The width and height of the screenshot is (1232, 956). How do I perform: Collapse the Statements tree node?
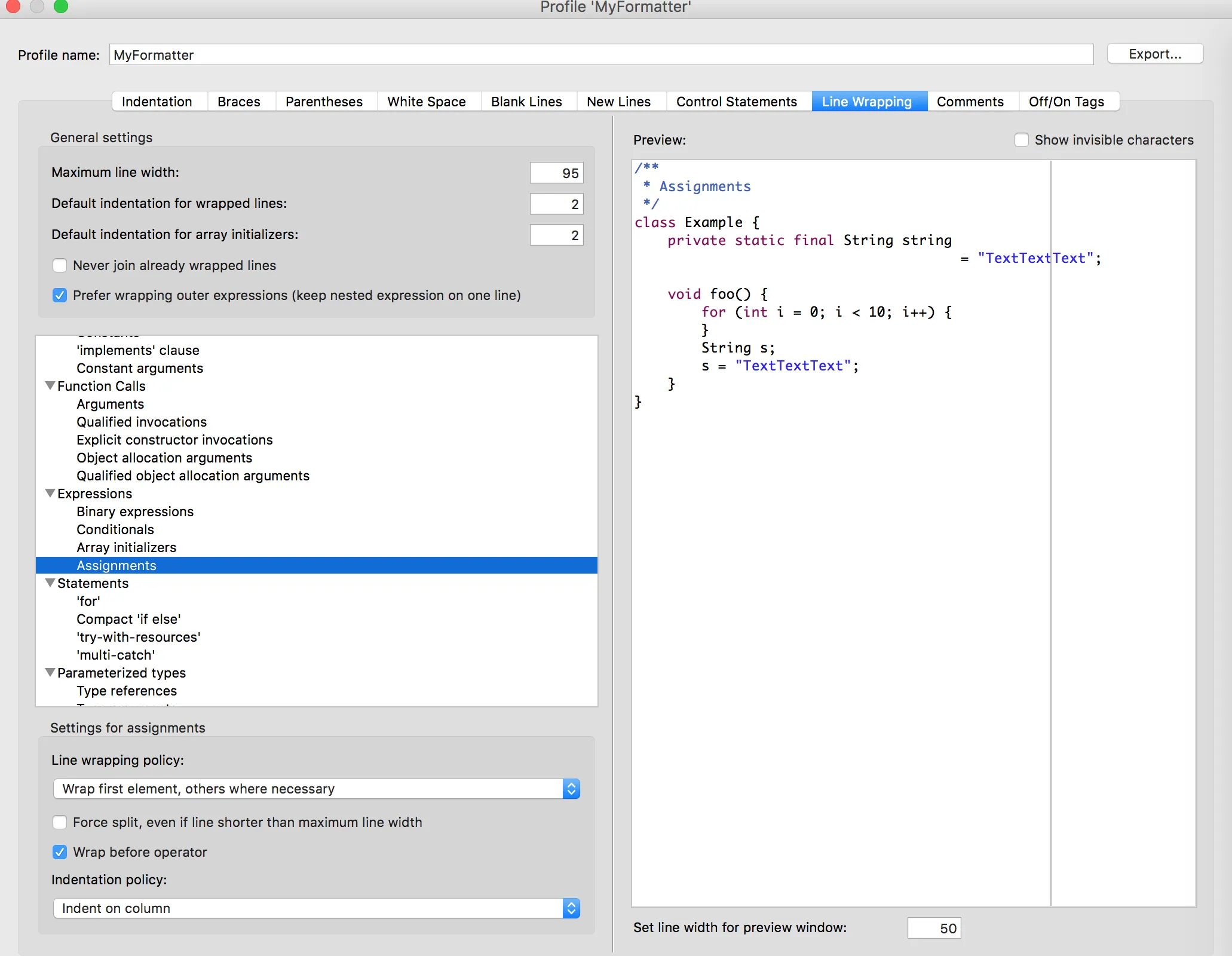click(x=50, y=583)
